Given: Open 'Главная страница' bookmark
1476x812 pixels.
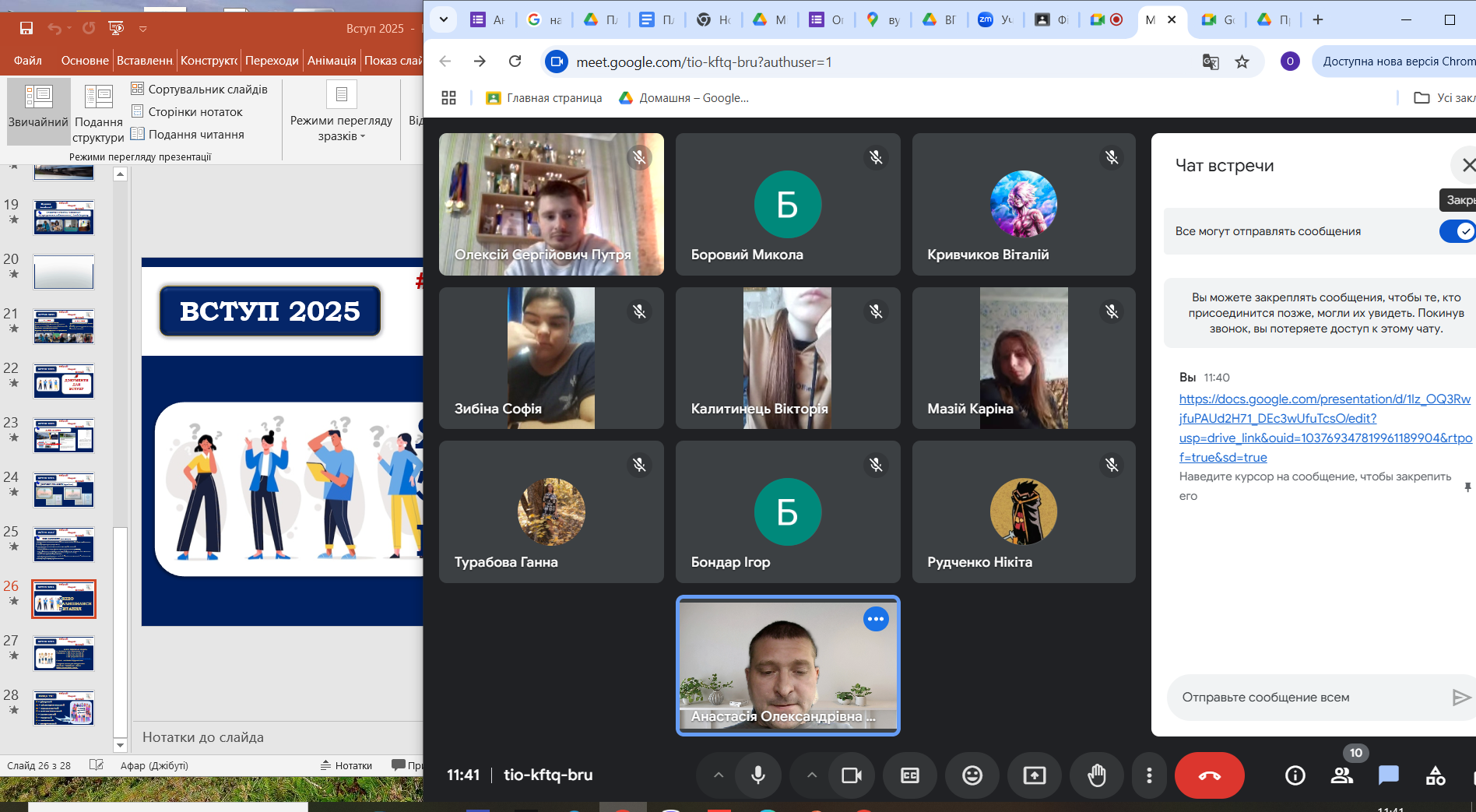Looking at the screenshot, I should coord(544,98).
